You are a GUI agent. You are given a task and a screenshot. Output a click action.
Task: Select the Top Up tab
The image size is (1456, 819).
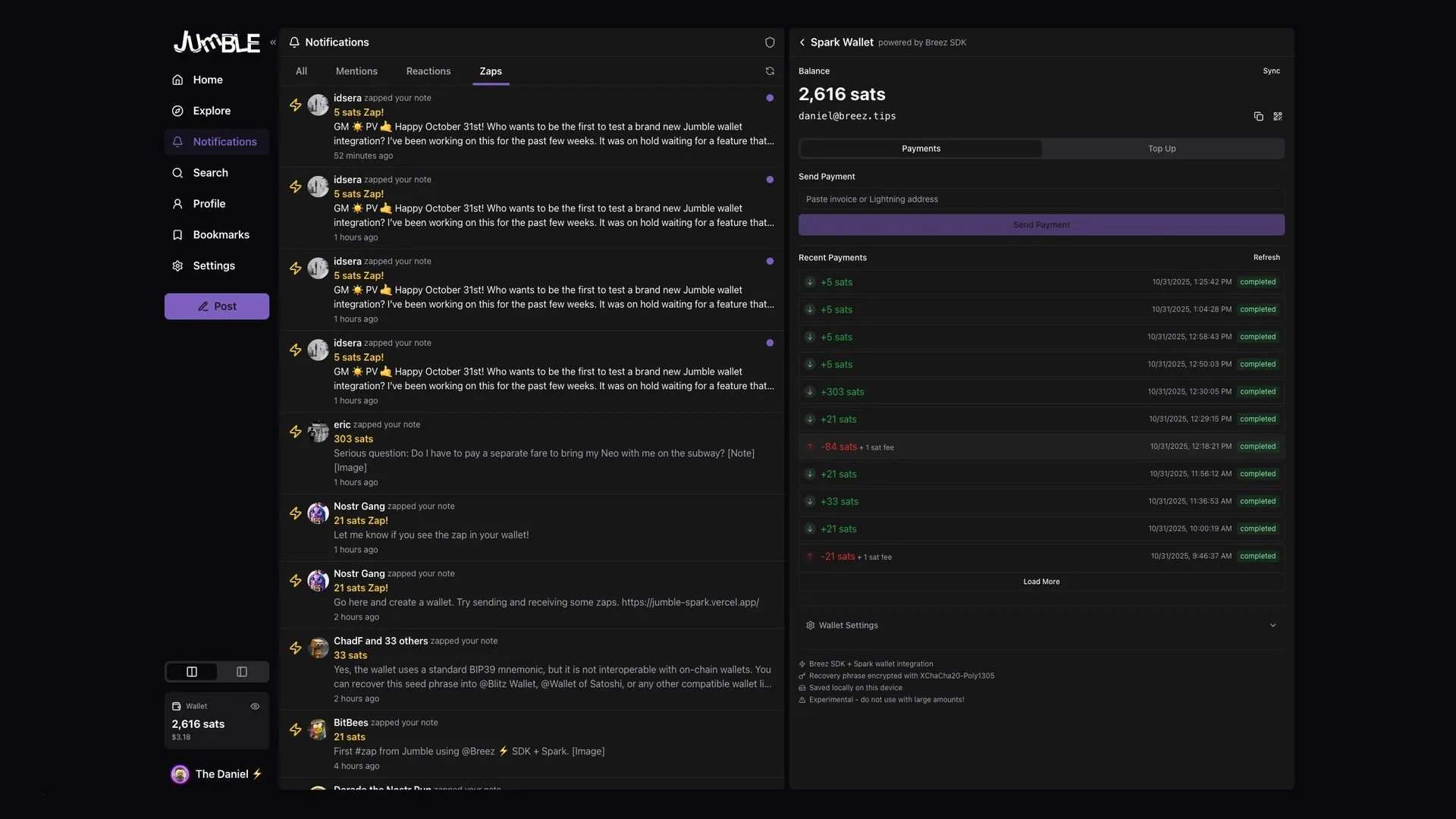tap(1161, 149)
